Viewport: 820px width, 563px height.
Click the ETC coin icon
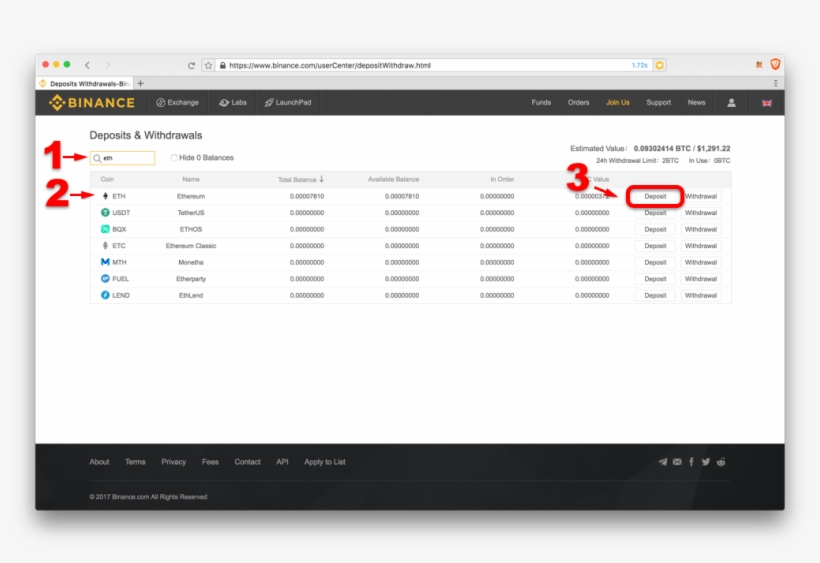click(x=105, y=246)
